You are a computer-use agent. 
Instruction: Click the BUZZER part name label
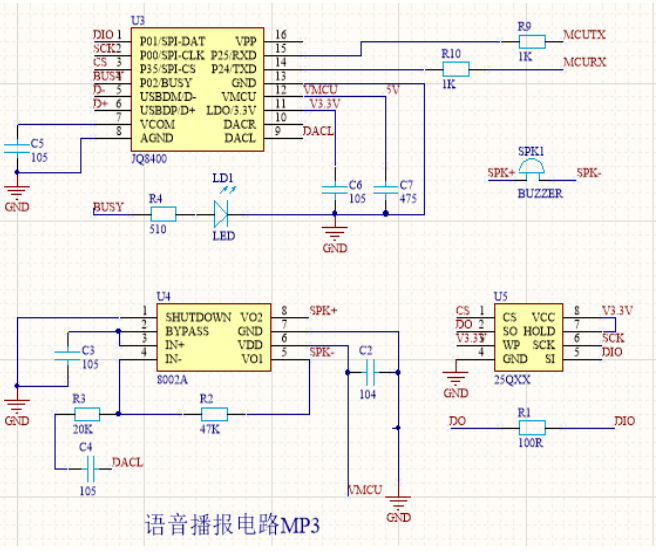[540, 194]
